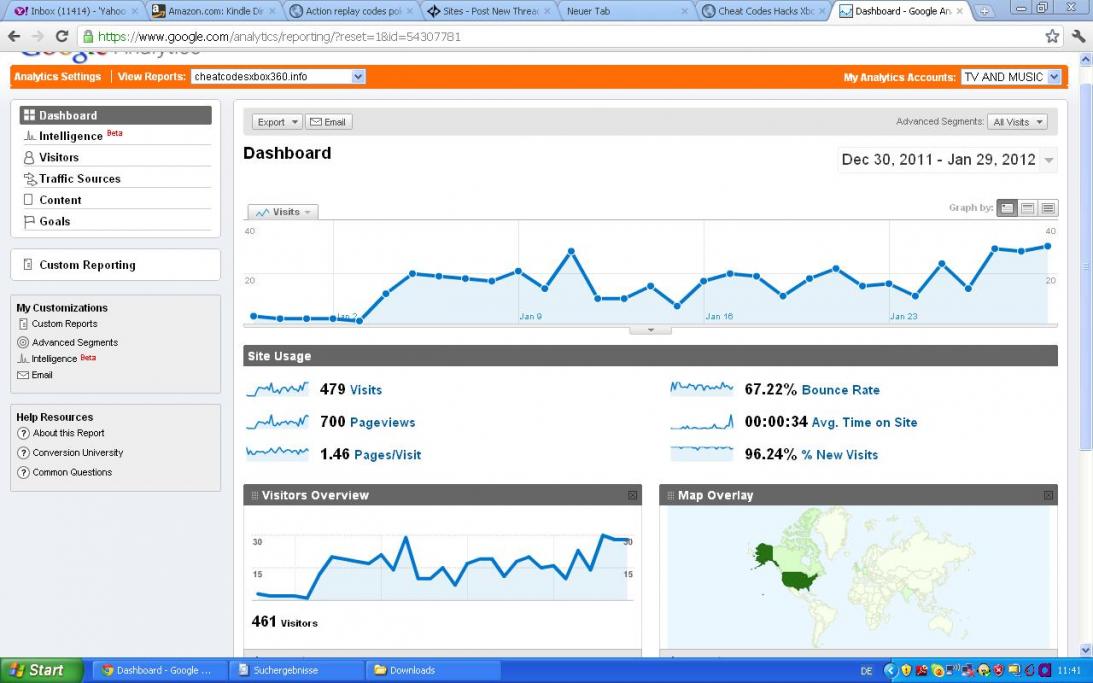Open the Chrome wrench menu
1093x683 pixels.
tap(1078, 36)
